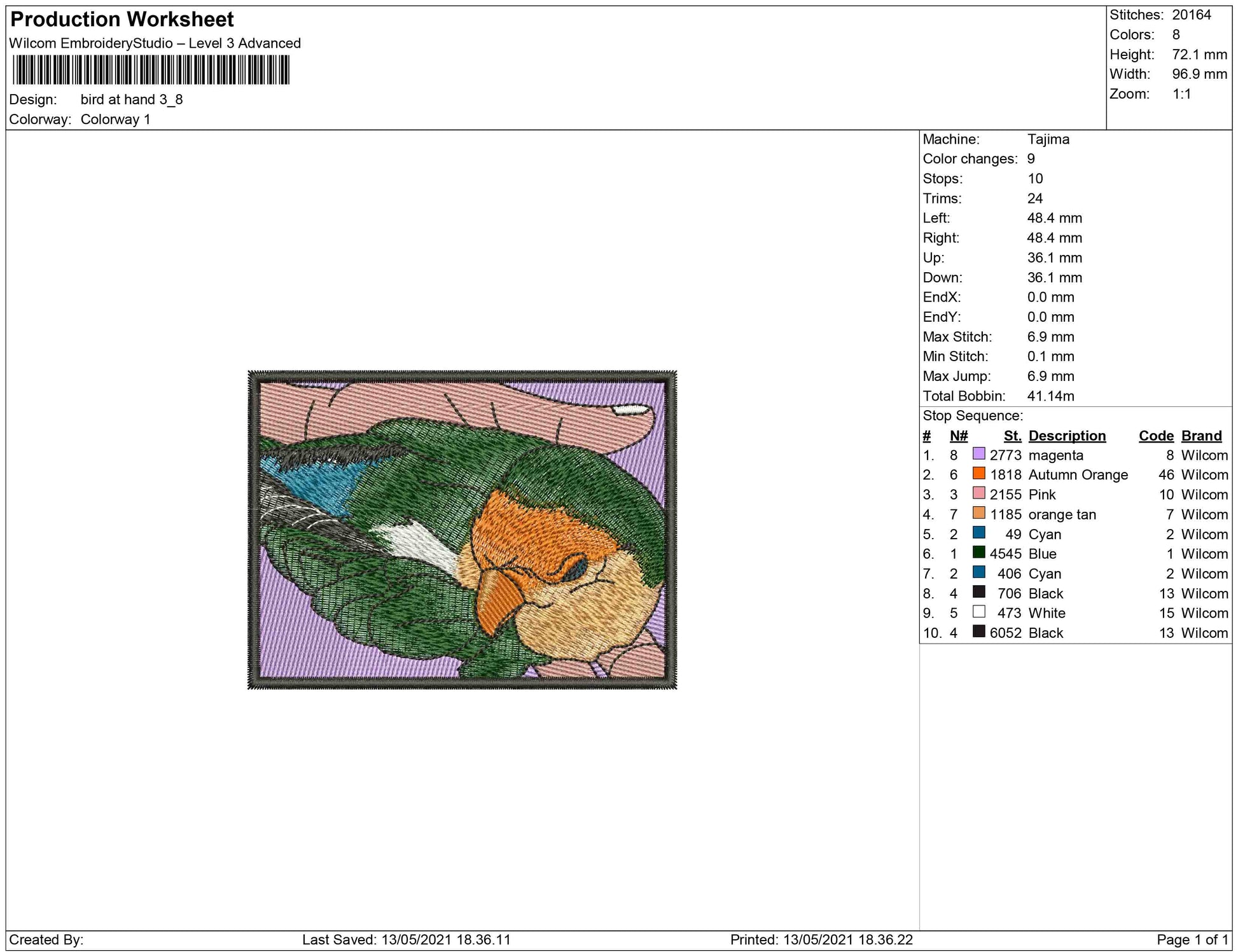Click the Description column header
Image resolution: width=1238 pixels, height=952 pixels.
pos(1067,436)
